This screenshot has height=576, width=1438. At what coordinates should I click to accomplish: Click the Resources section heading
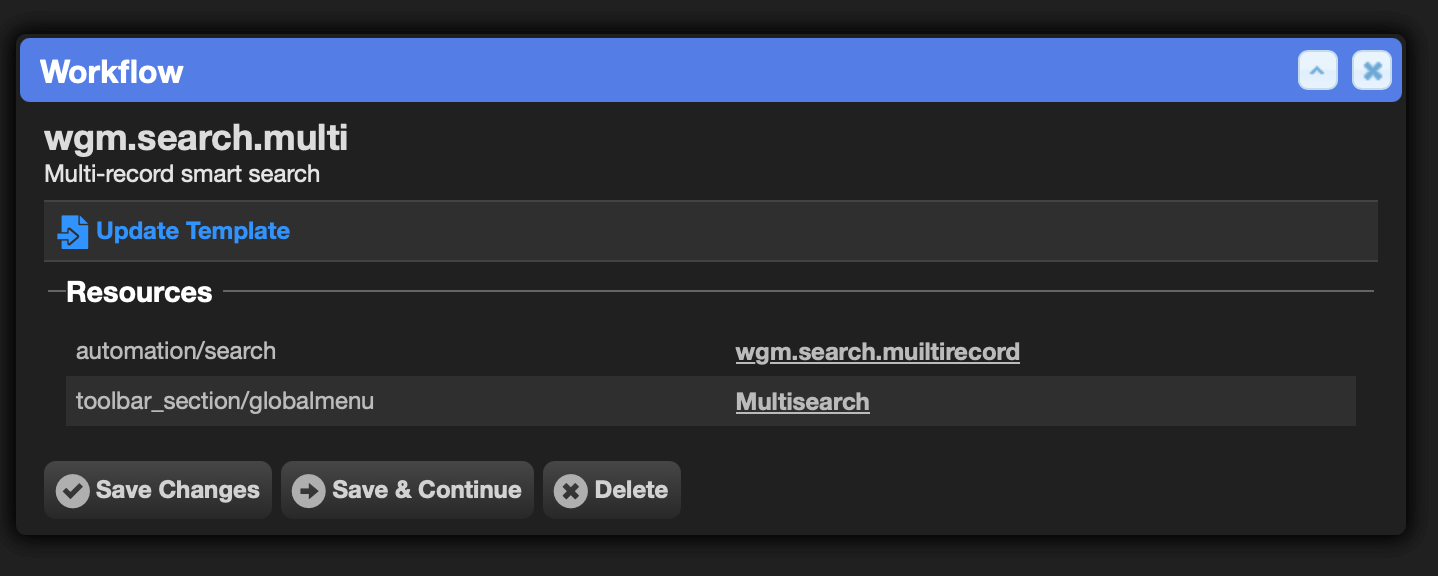(x=139, y=292)
